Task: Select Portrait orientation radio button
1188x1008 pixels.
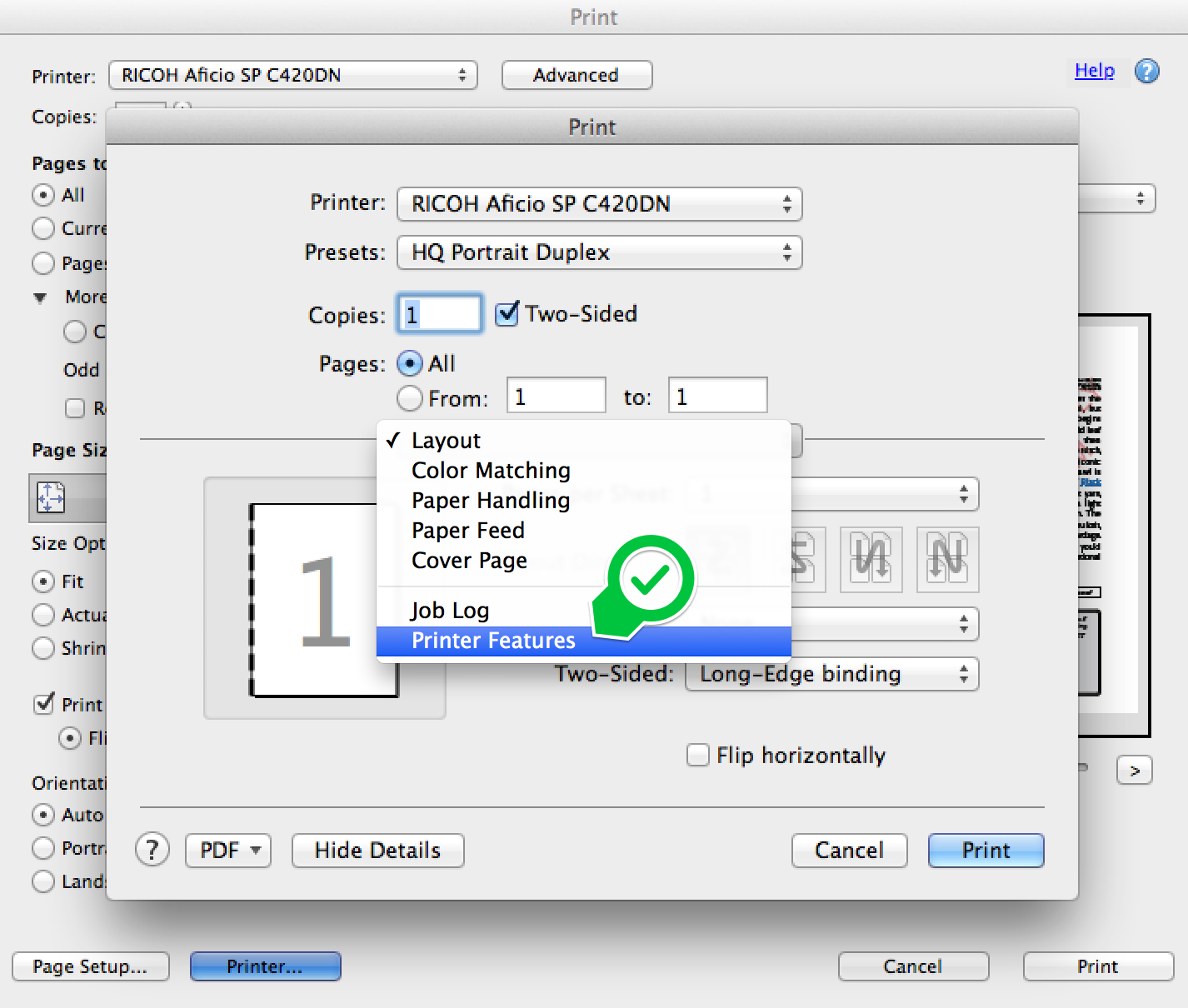Action: (43, 848)
